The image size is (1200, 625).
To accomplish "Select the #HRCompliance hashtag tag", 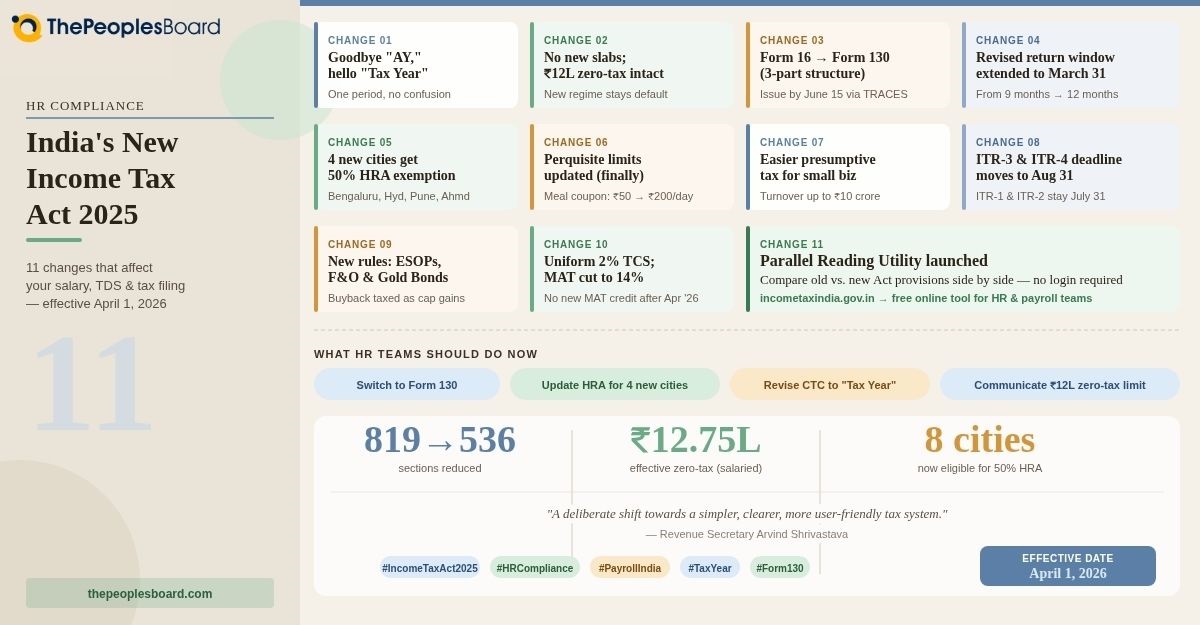I will tap(535, 568).
